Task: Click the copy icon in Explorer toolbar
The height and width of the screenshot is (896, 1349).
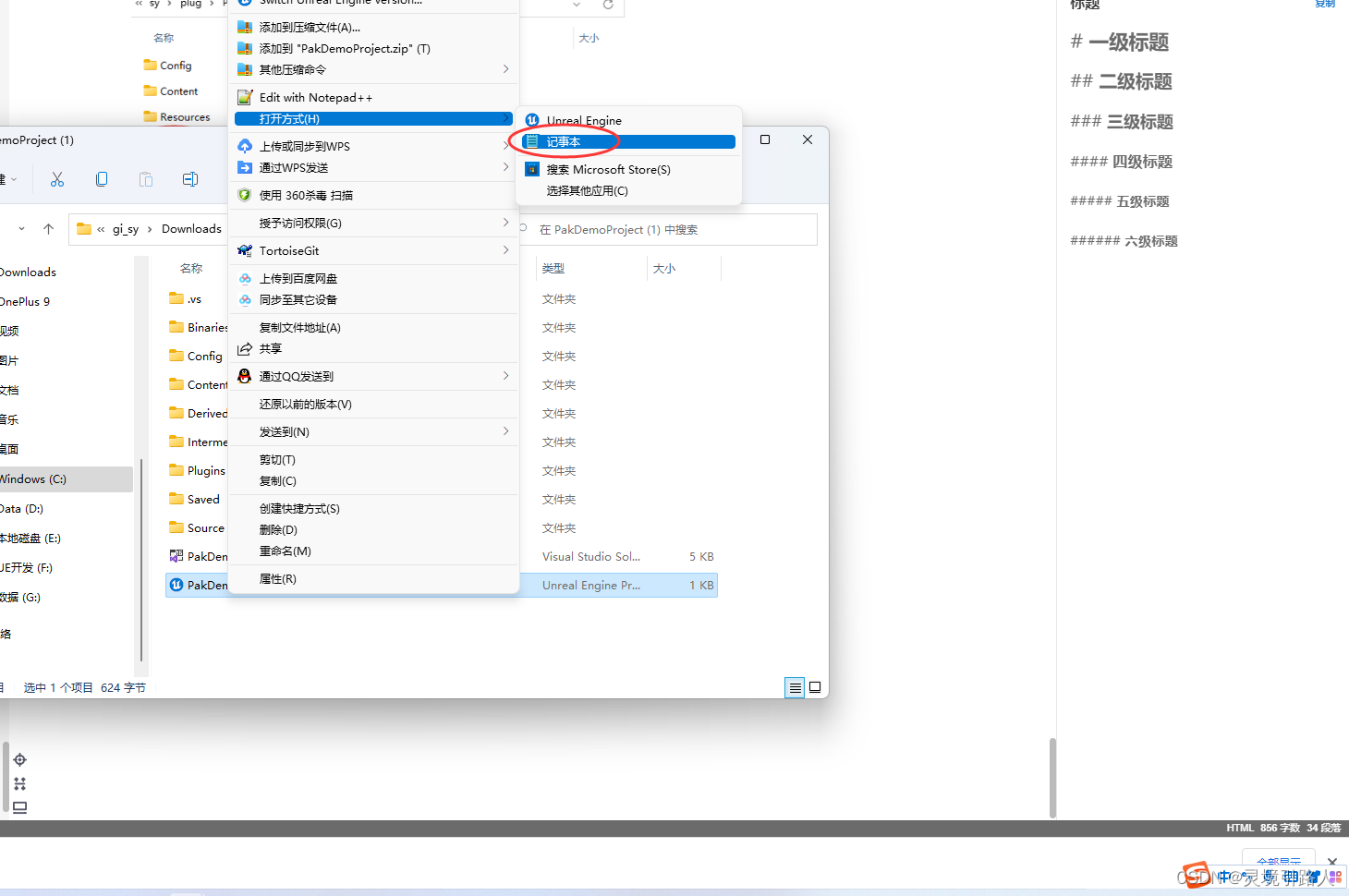Action: click(102, 179)
